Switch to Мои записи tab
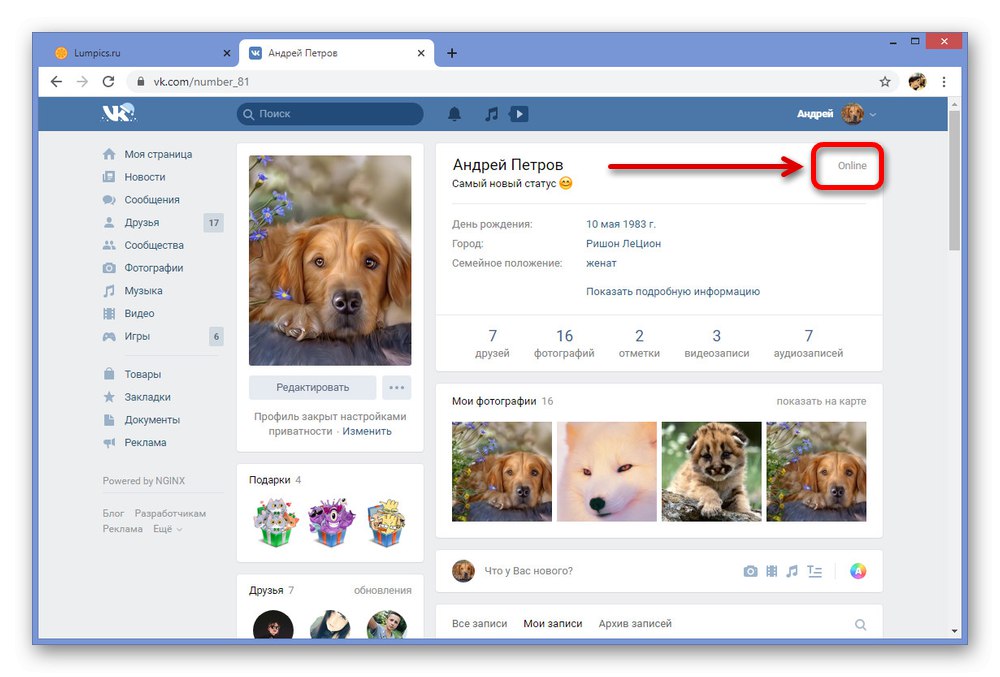Viewport: 1000px width, 677px height. [552, 623]
